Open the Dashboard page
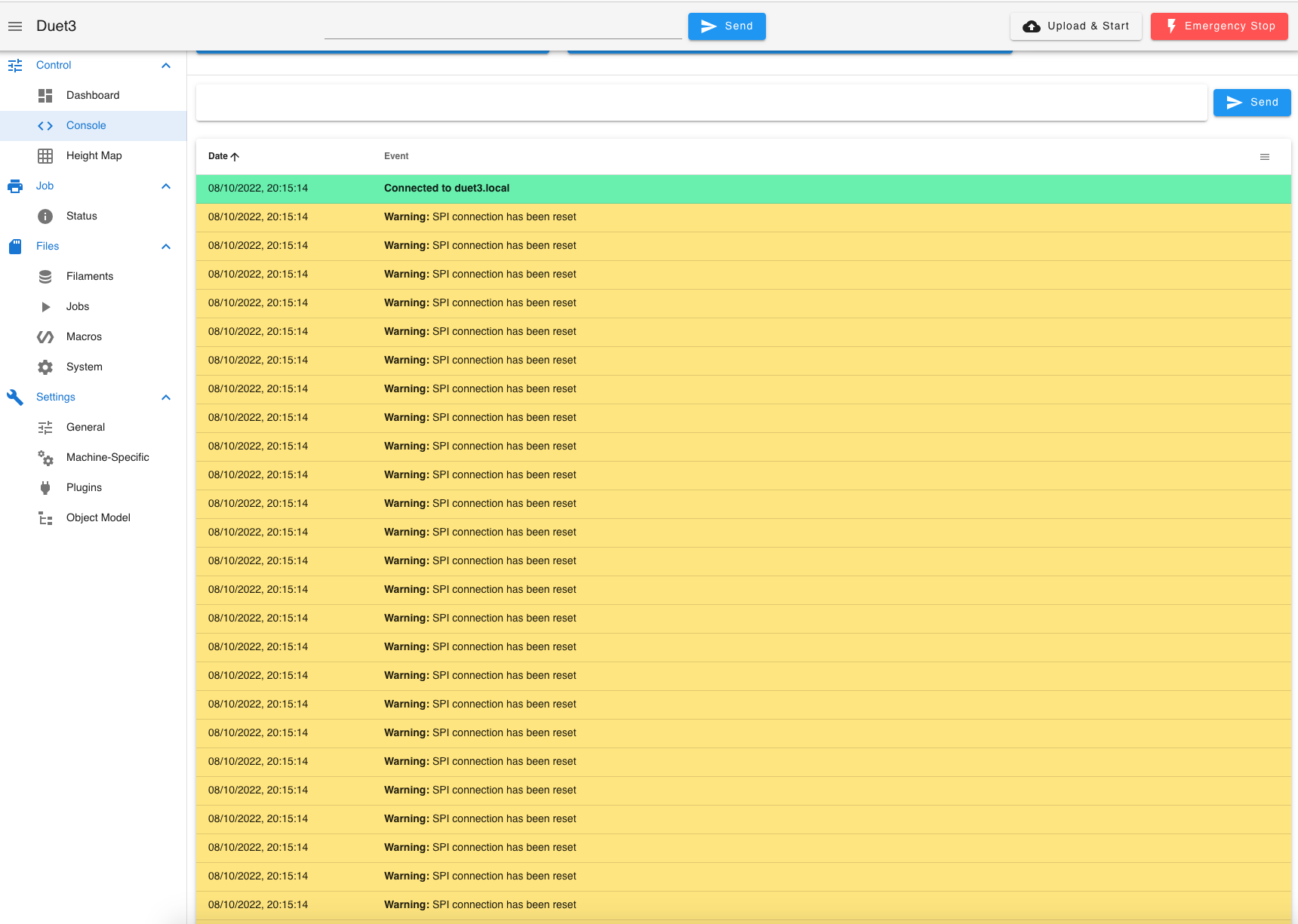 (93, 96)
